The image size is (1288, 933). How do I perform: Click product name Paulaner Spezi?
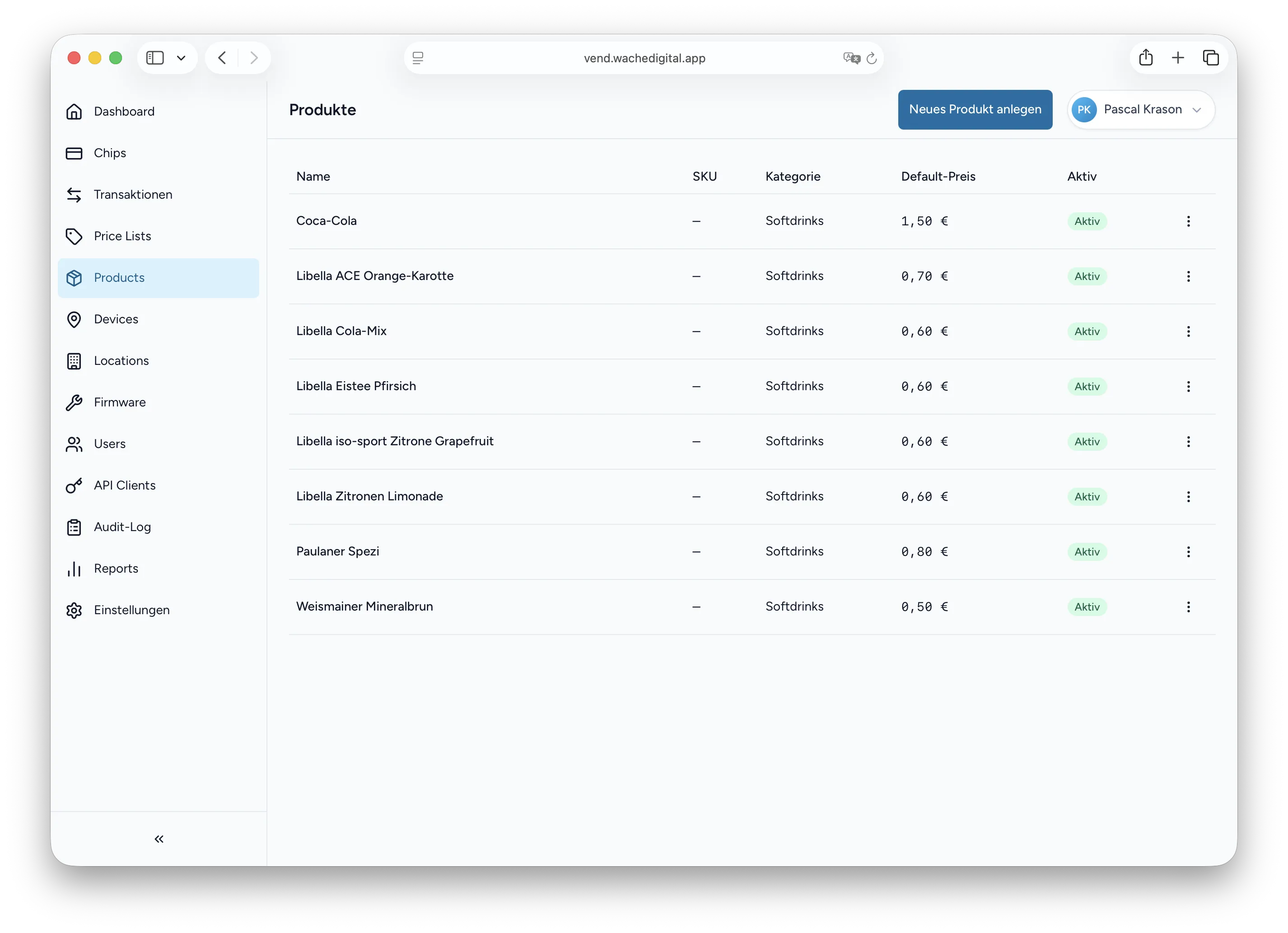tap(337, 551)
